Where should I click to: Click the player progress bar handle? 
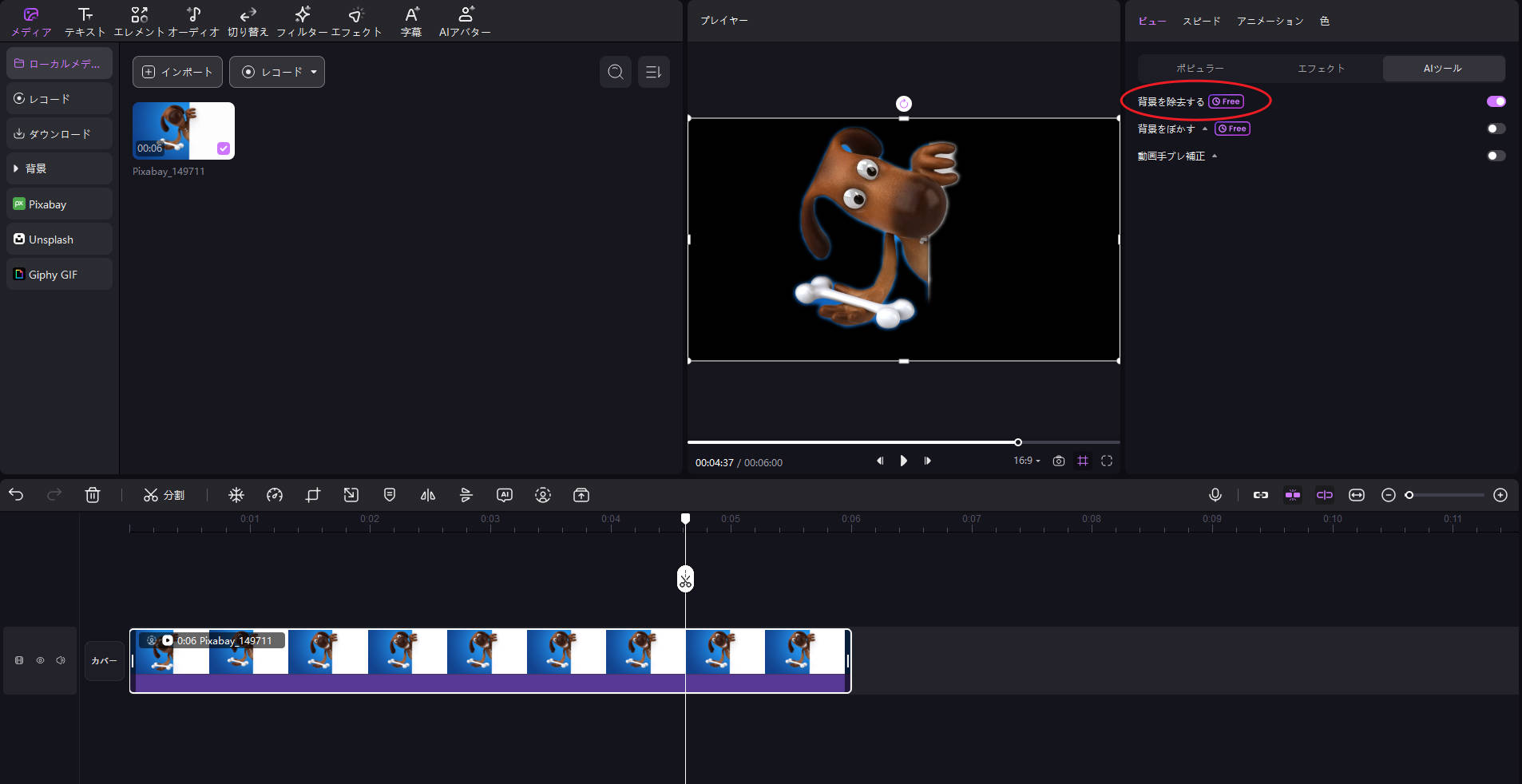point(1018,442)
